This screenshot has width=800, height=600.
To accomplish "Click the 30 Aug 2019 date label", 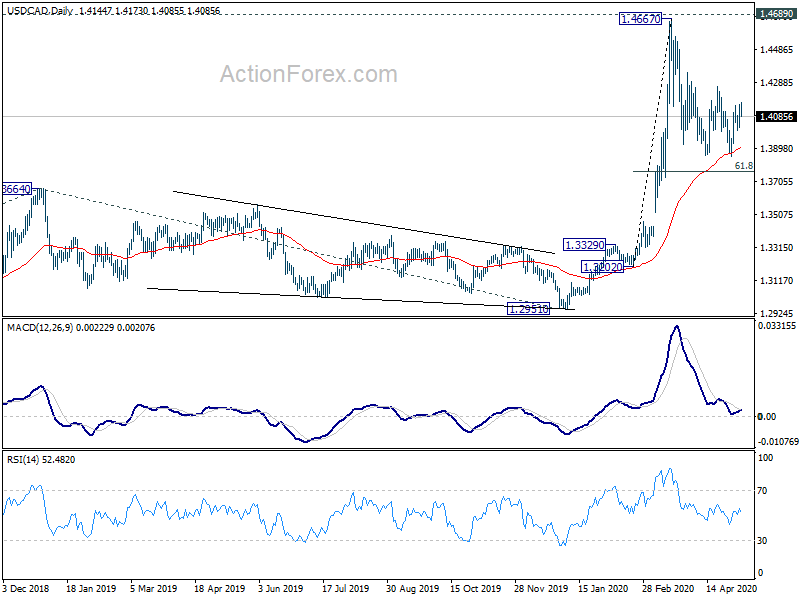I will [412, 588].
